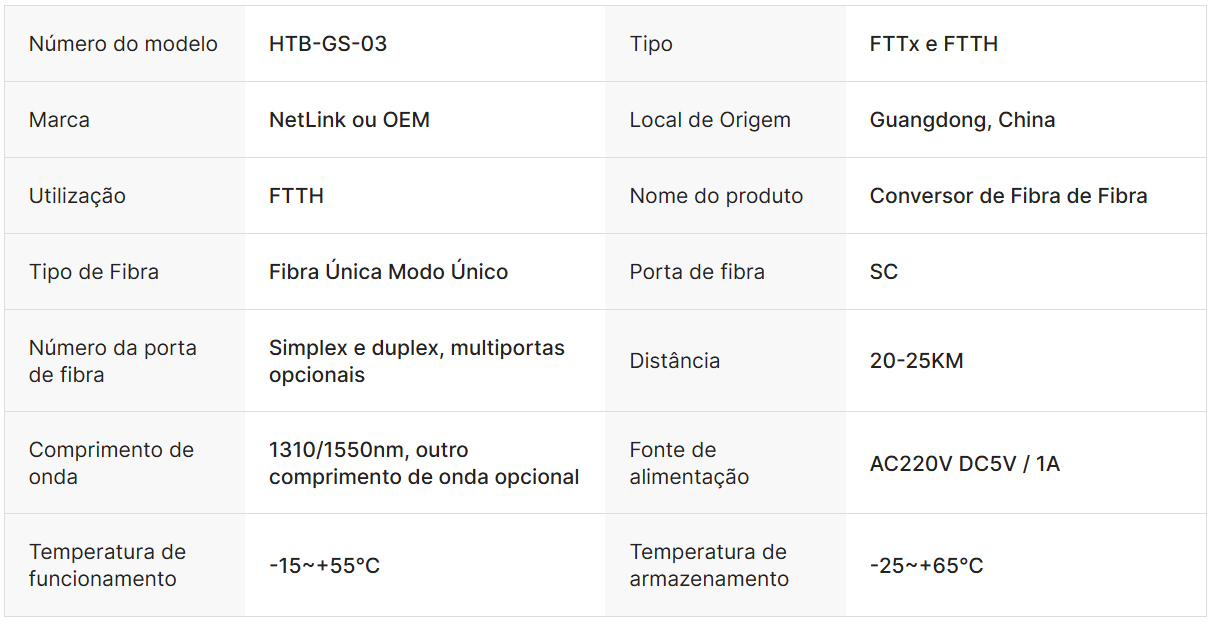This screenshot has height=622, width=1211.
Task: Click the model number HTB-GS-03 value
Action: click(328, 44)
